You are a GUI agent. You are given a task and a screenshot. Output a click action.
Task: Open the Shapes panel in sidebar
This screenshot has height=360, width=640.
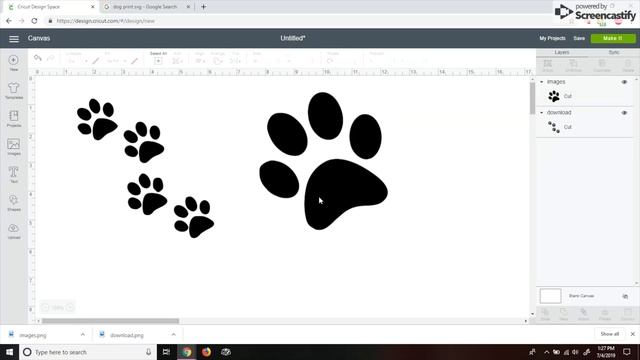13,203
